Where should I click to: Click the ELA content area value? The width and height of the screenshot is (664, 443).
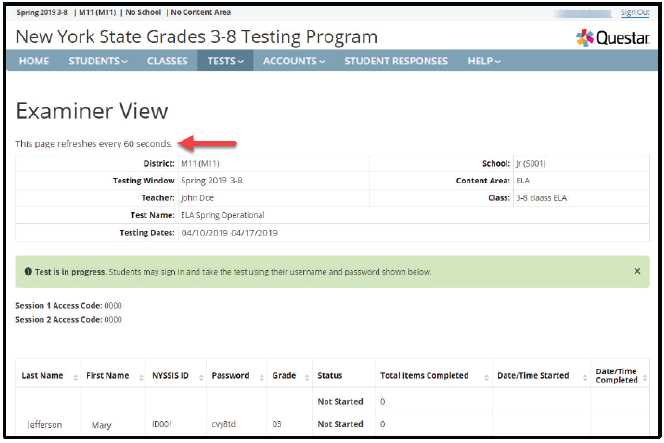[x=523, y=181]
